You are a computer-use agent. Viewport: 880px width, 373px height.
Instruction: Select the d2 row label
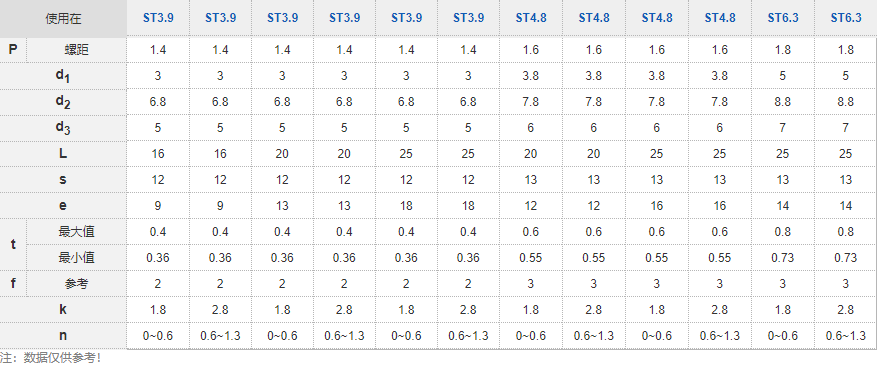[63, 102]
